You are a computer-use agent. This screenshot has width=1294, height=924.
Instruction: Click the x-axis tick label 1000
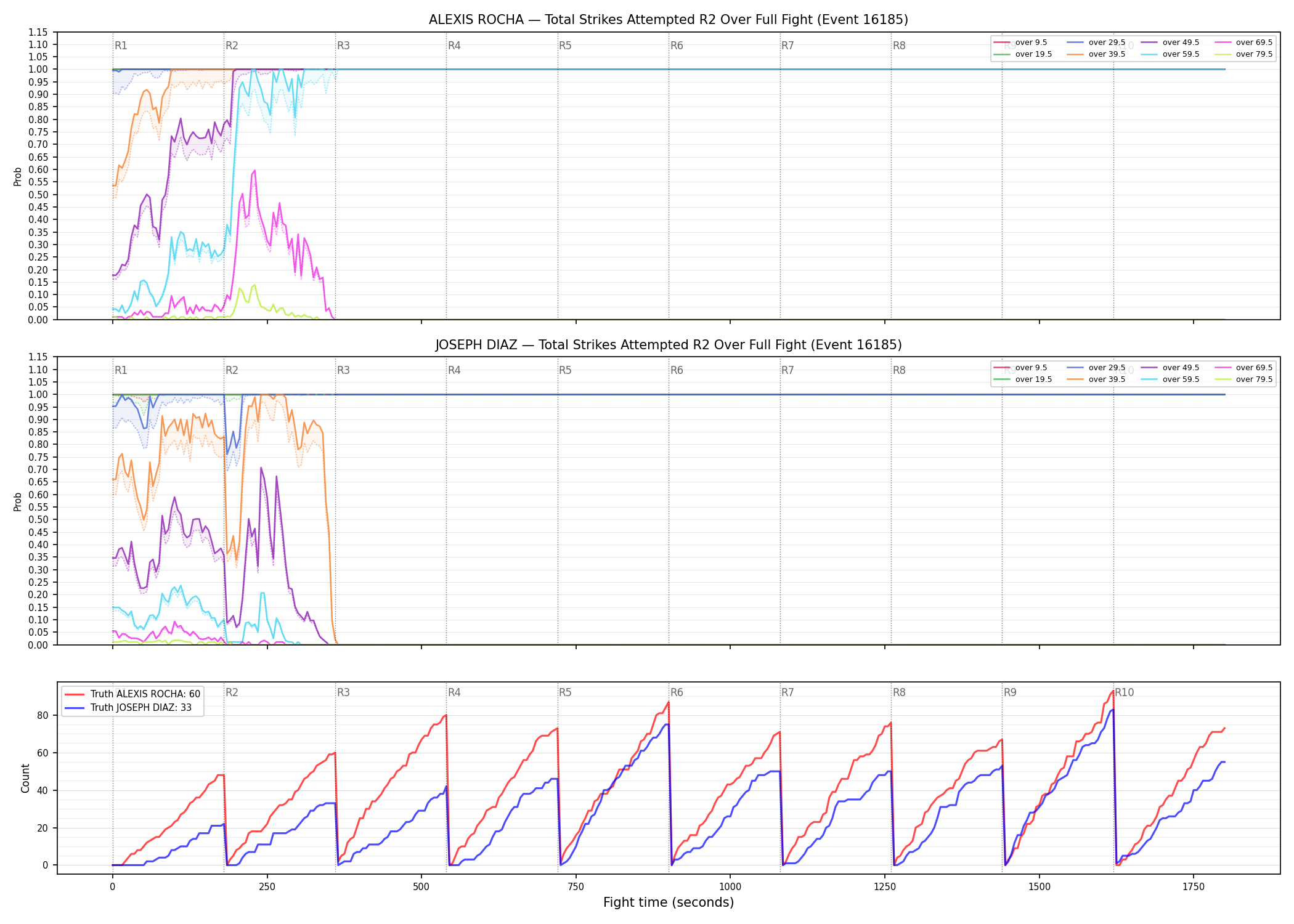click(730, 887)
